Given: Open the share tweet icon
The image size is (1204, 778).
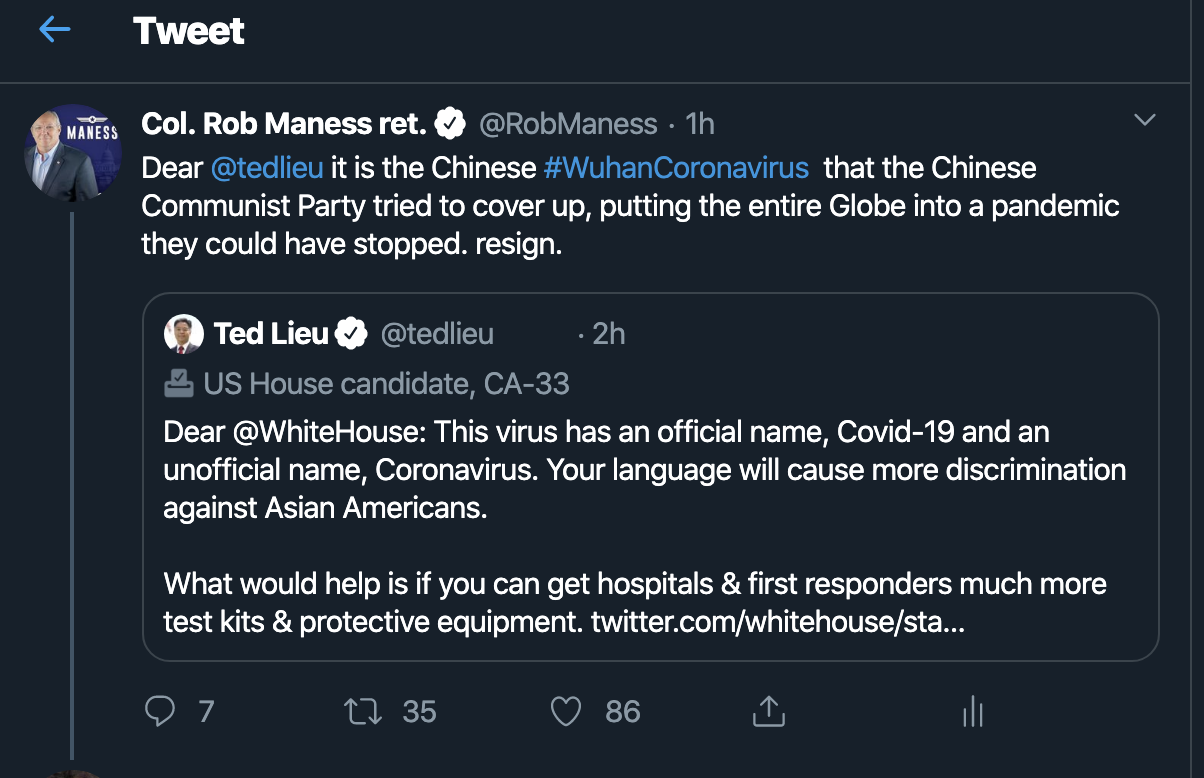Looking at the screenshot, I should point(767,711).
